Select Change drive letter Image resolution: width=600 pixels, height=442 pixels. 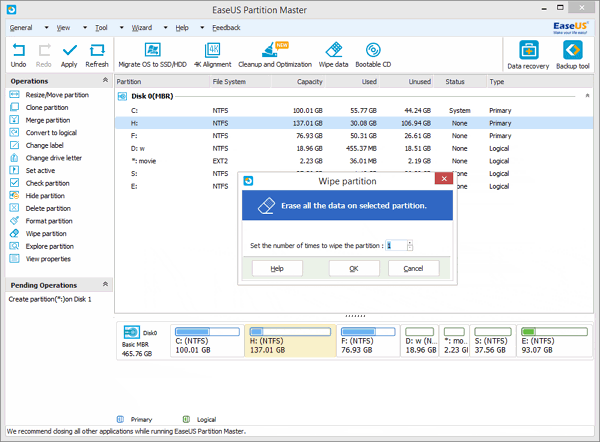54,158
